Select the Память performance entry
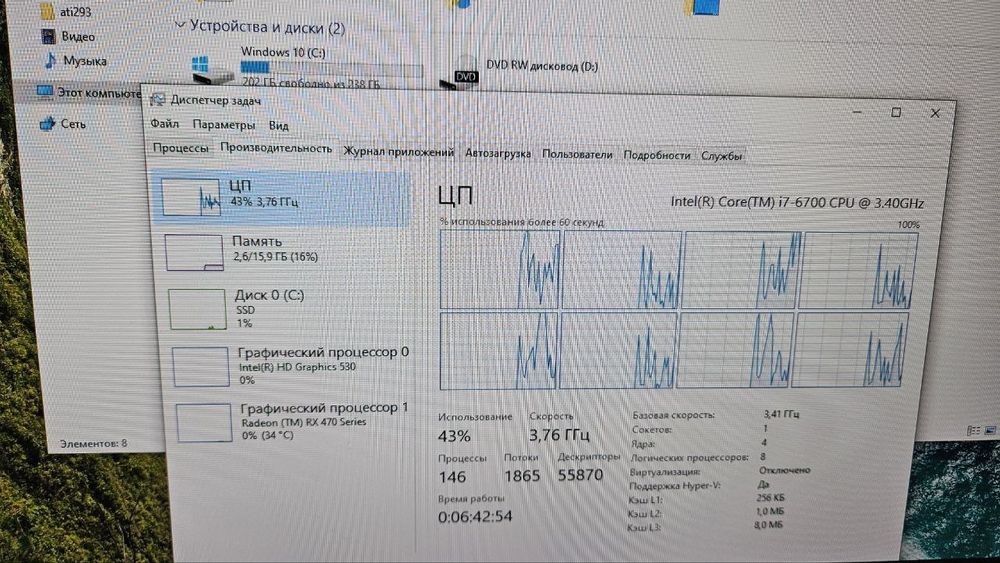 click(x=283, y=251)
